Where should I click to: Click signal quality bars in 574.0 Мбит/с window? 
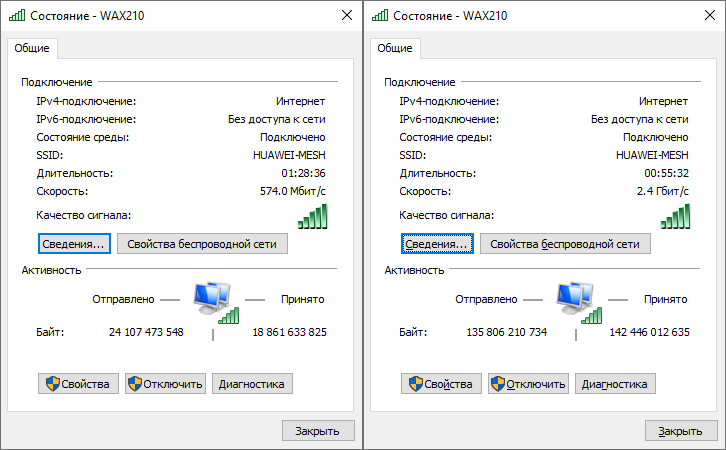pyautogui.click(x=313, y=216)
